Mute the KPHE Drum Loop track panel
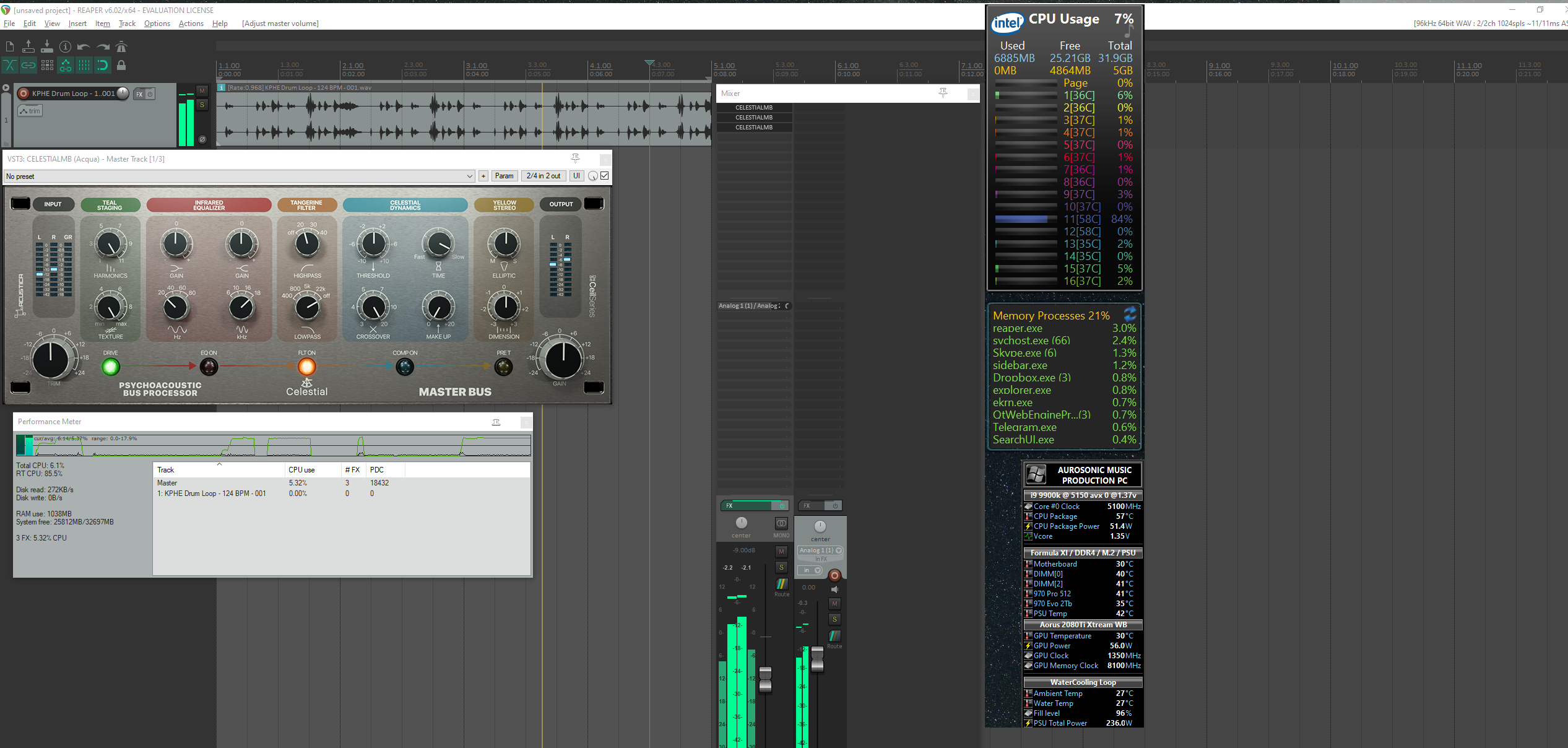The image size is (1568, 748). click(x=202, y=91)
